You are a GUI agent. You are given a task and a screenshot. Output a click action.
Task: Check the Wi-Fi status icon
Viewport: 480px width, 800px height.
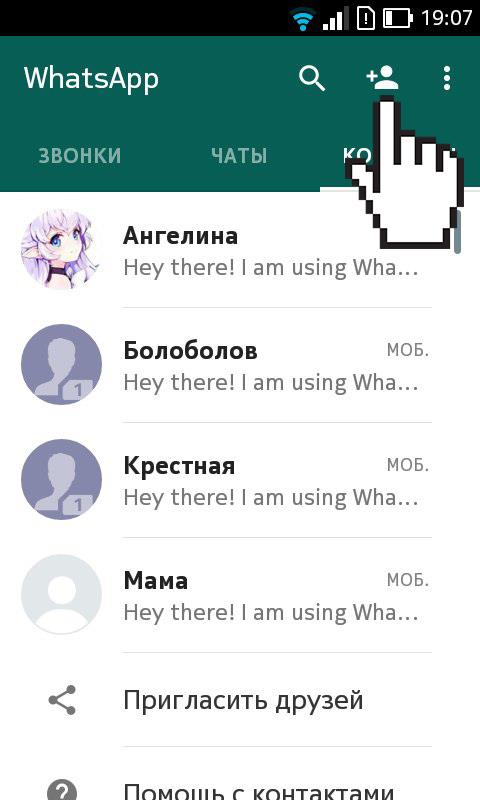pyautogui.click(x=303, y=19)
